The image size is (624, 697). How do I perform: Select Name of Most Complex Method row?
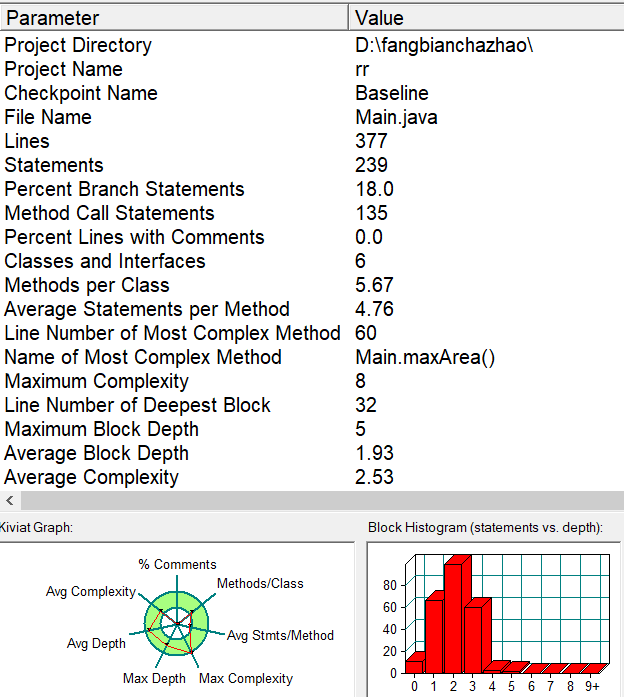[312, 357]
